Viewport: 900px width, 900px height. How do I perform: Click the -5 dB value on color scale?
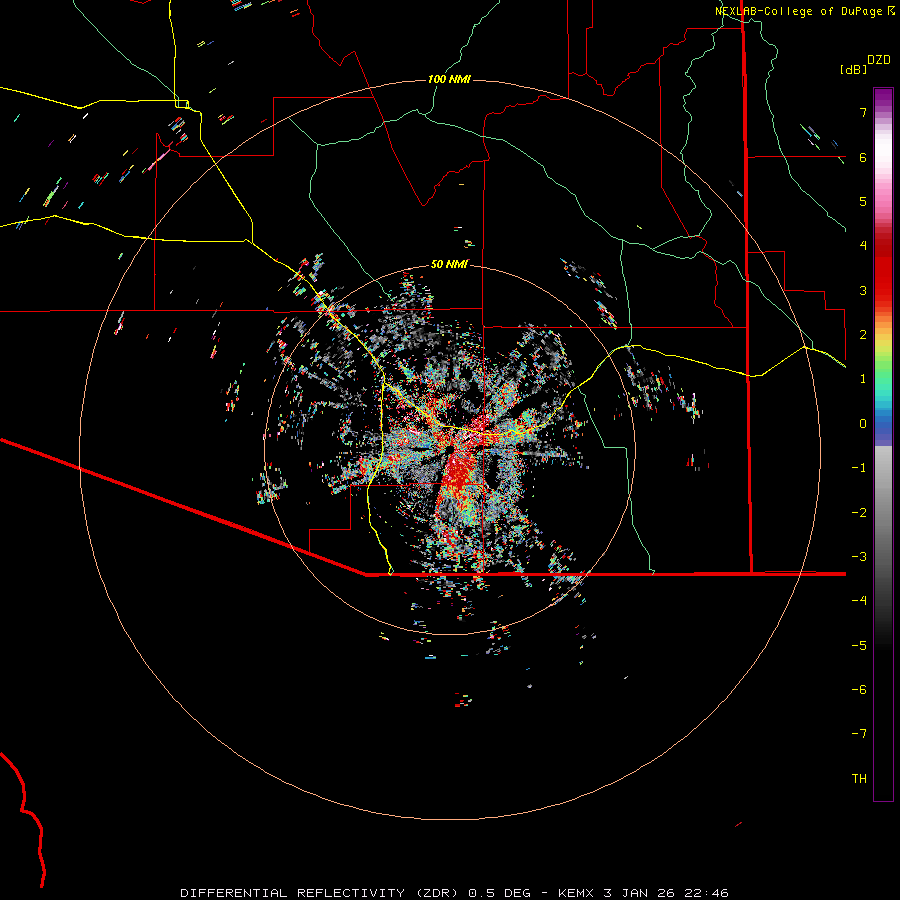859,646
